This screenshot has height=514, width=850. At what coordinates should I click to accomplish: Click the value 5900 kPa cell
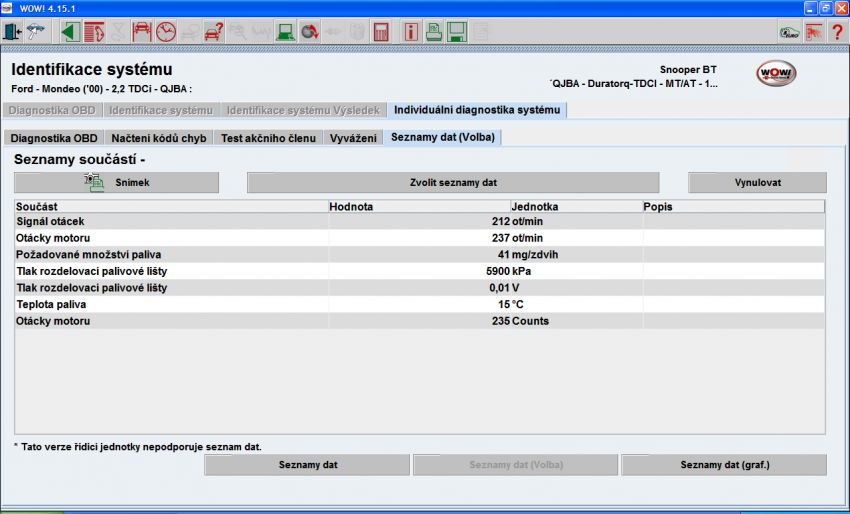pyautogui.click(x=420, y=271)
